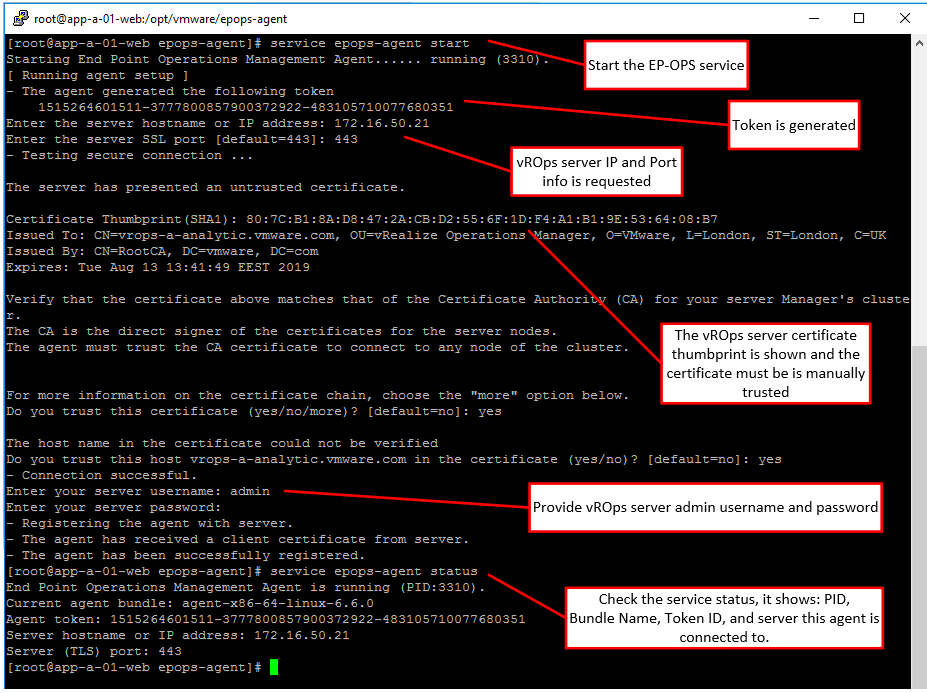Click 'Current agent bundle: agent-x86-64-linux-6.6.0' line
Image resolution: width=927 pixels, height=693 pixels.
(x=190, y=603)
